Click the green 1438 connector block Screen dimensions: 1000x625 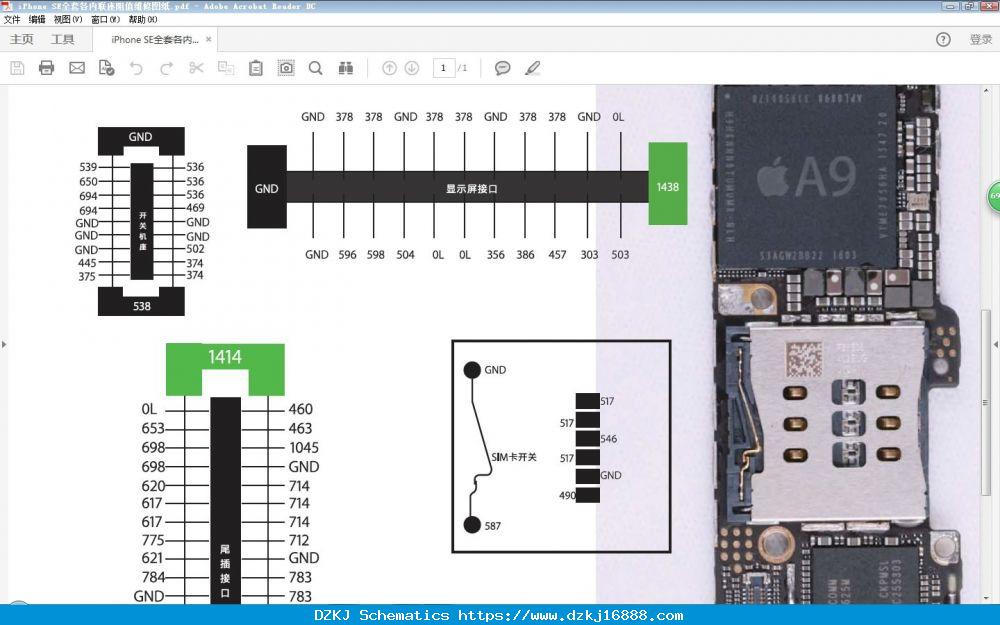[x=668, y=184]
